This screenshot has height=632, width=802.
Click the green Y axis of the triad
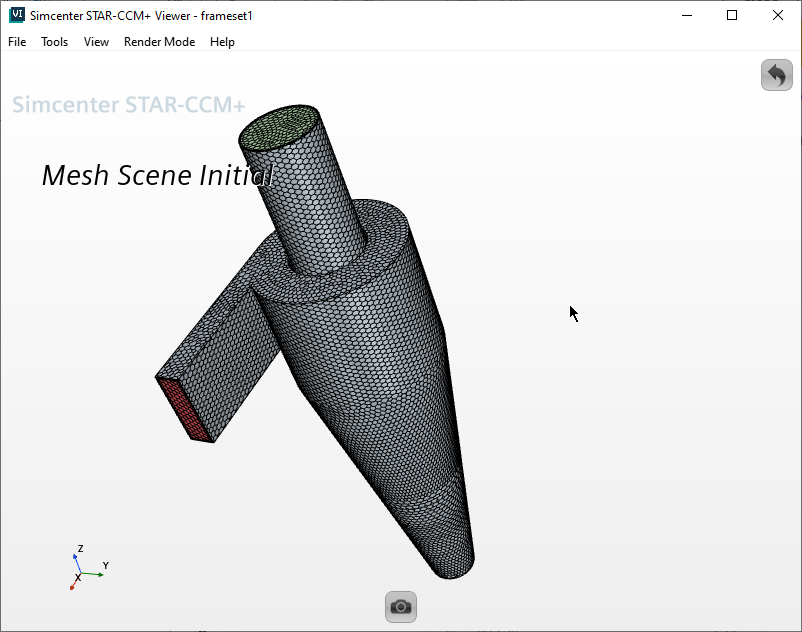tap(95, 574)
